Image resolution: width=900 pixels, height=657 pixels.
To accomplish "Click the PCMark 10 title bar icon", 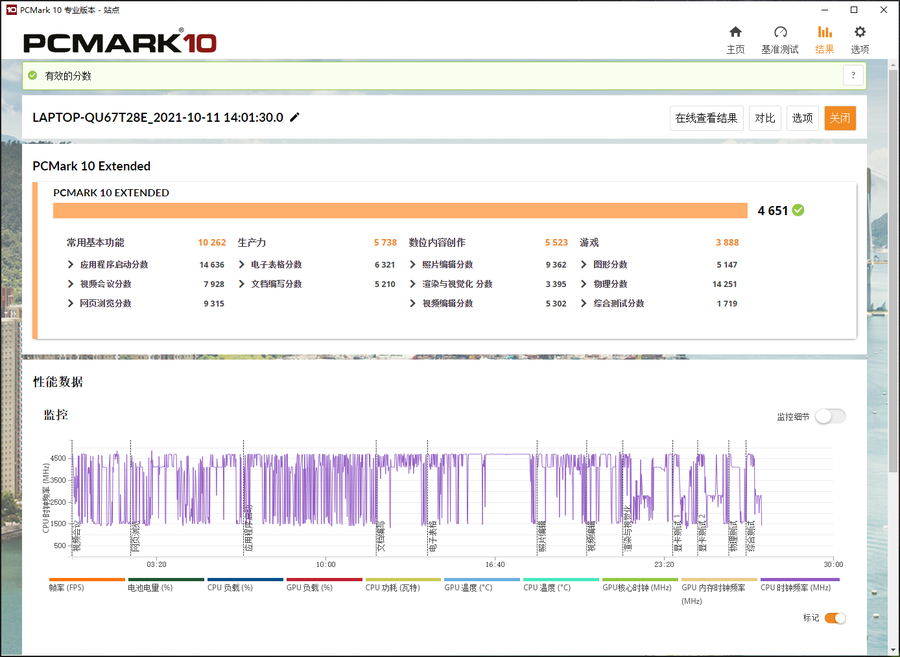I will coord(10,9).
